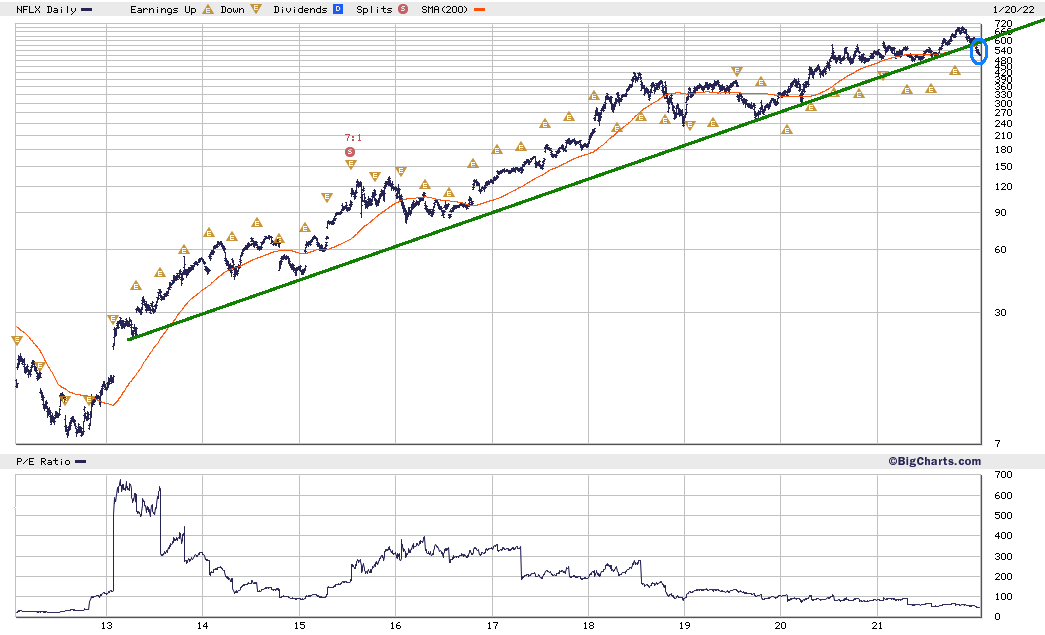Click the Splits legend text
Image resolution: width=1045 pixels, height=635 pixels.
(375, 9)
